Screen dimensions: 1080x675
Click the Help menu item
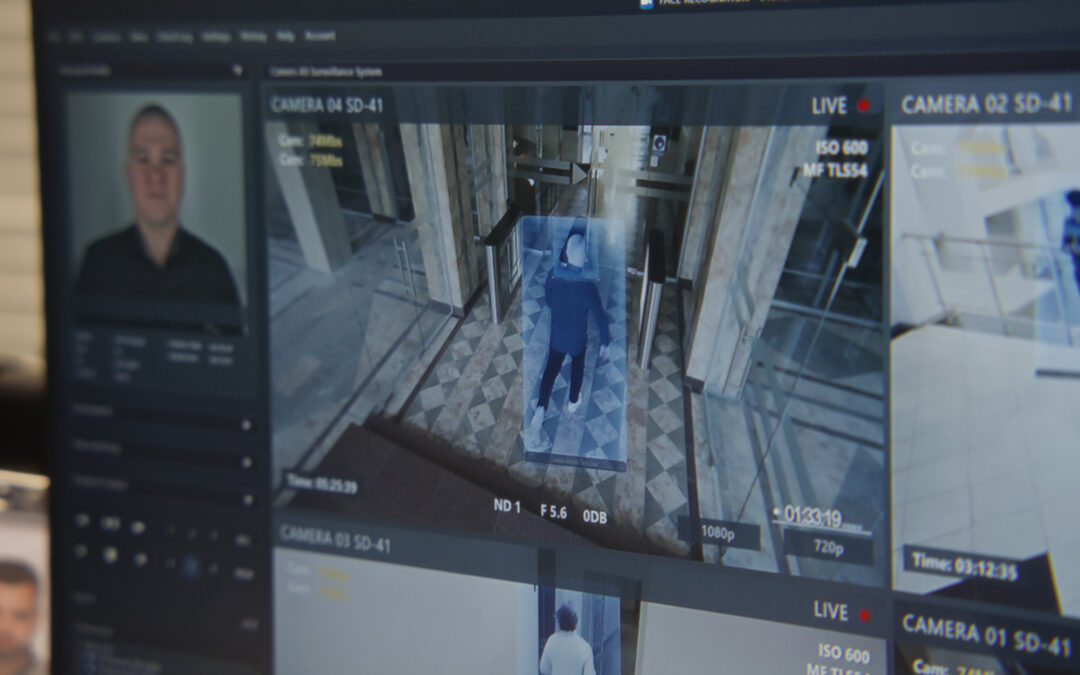(x=286, y=36)
